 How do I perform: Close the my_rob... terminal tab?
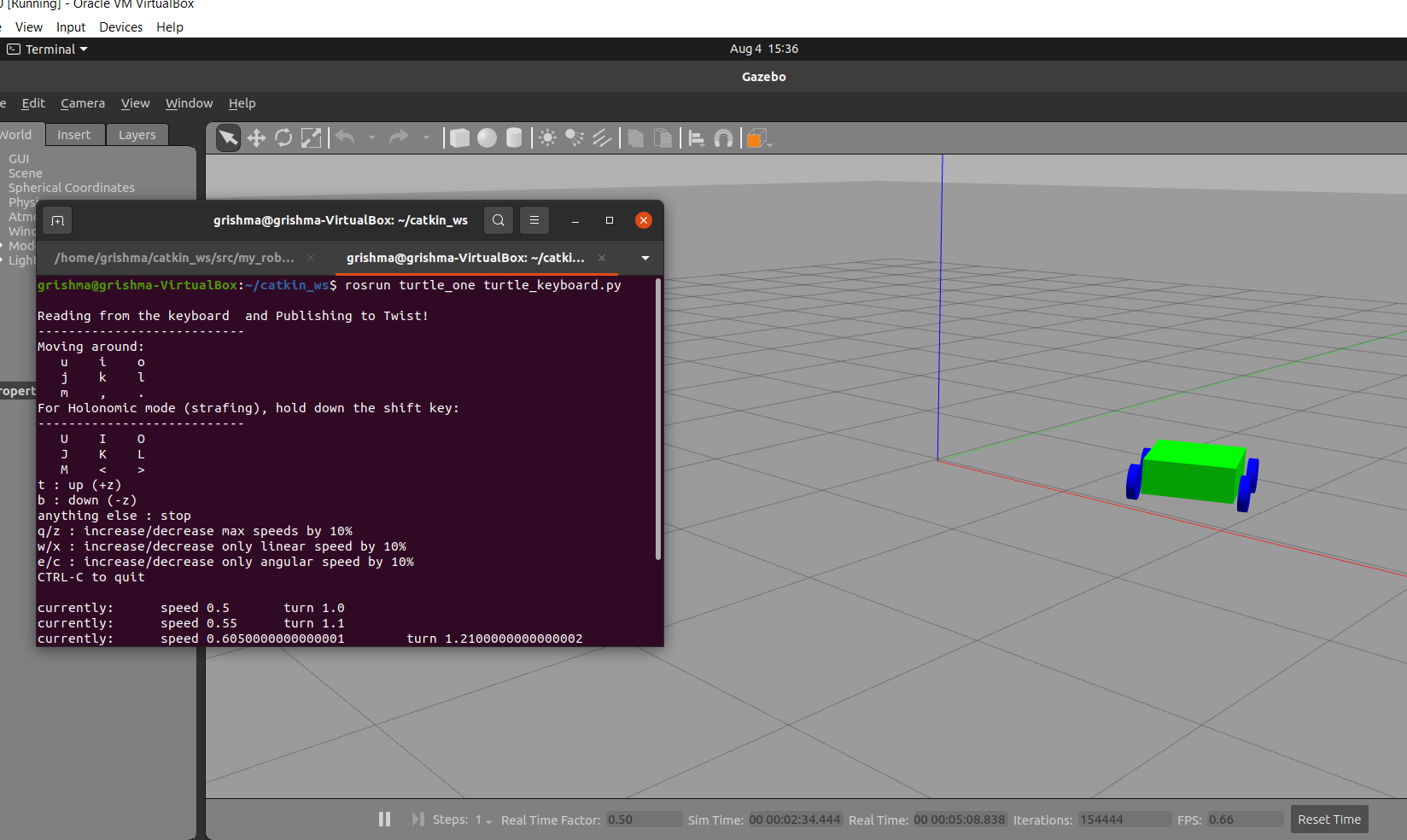(x=311, y=258)
